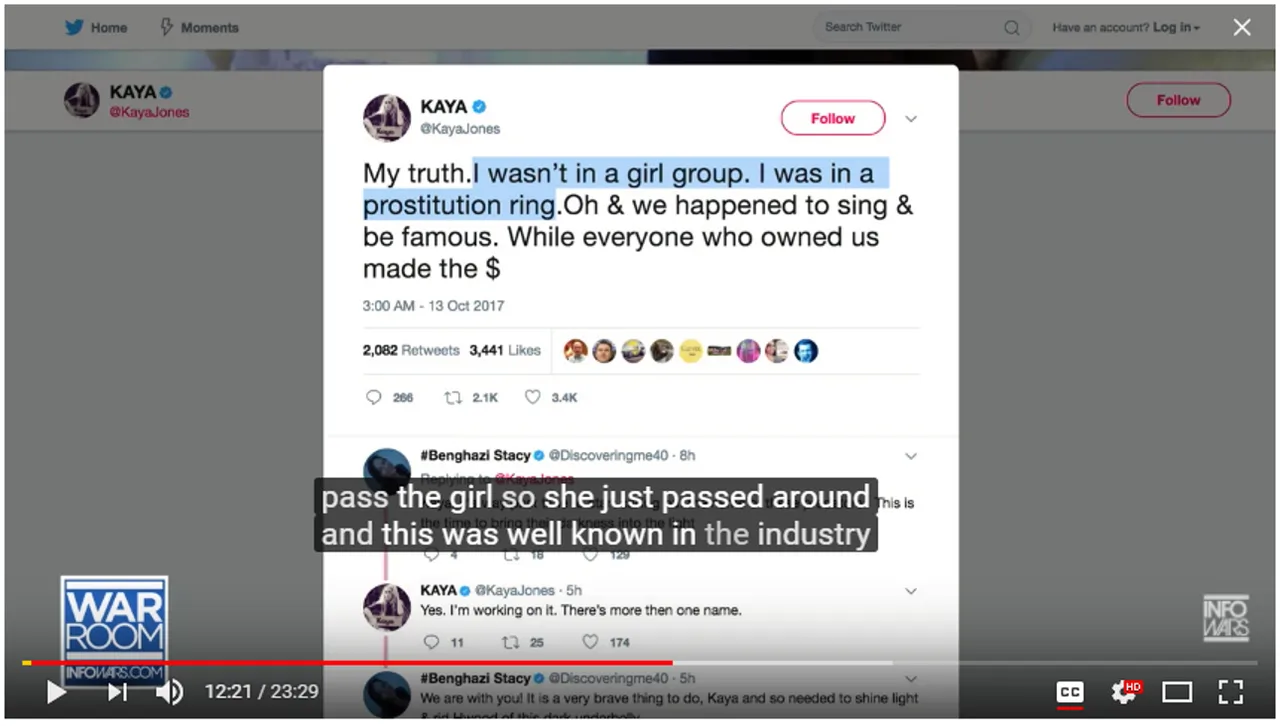Play the video
This screenshot has height=726, width=1280.
click(x=56, y=691)
